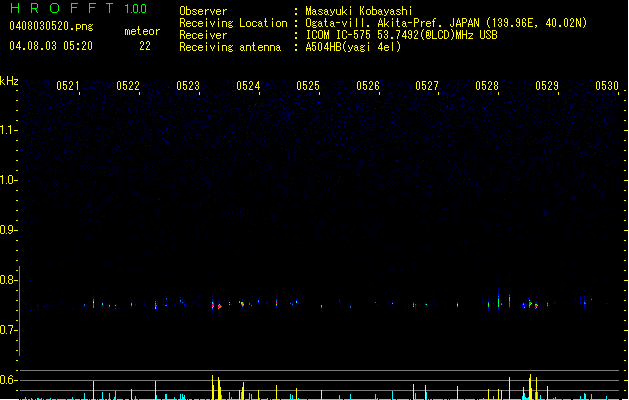Viewport: 629px width, 400px height.
Task: Click the kHz axis unit label
Action: pos(9,81)
